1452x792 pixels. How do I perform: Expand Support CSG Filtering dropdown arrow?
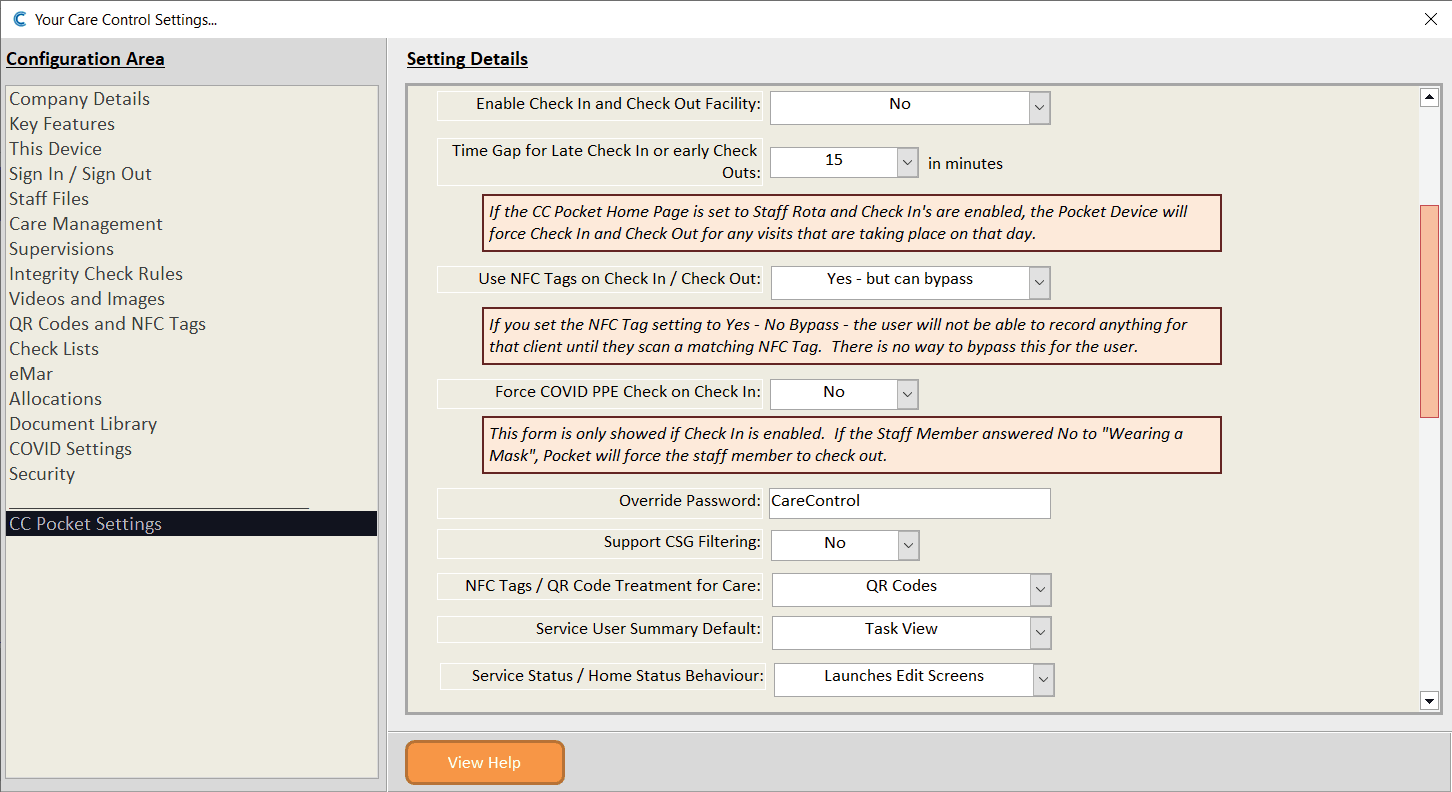click(x=908, y=545)
